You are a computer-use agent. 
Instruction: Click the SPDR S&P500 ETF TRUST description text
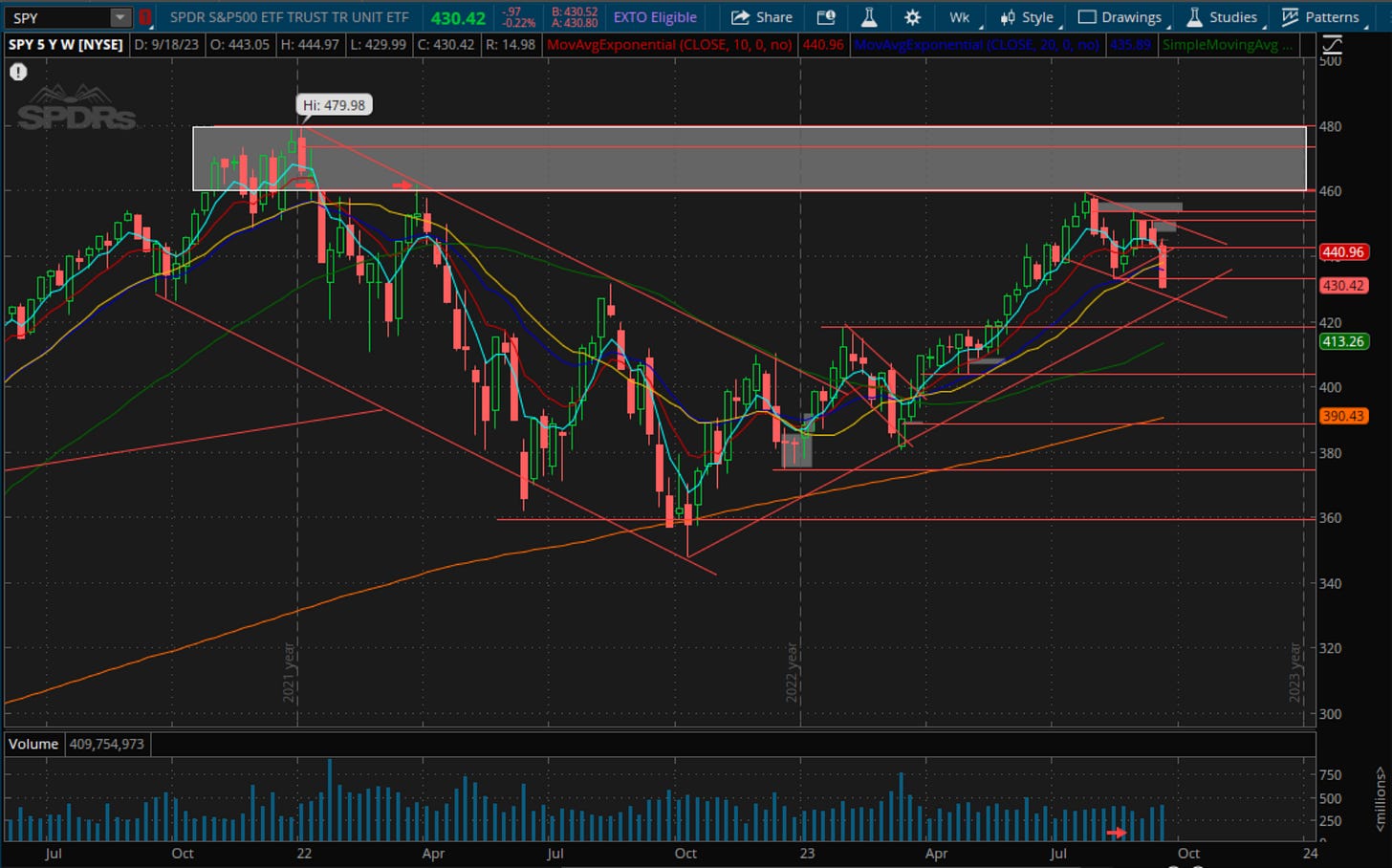[x=290, y=17]
